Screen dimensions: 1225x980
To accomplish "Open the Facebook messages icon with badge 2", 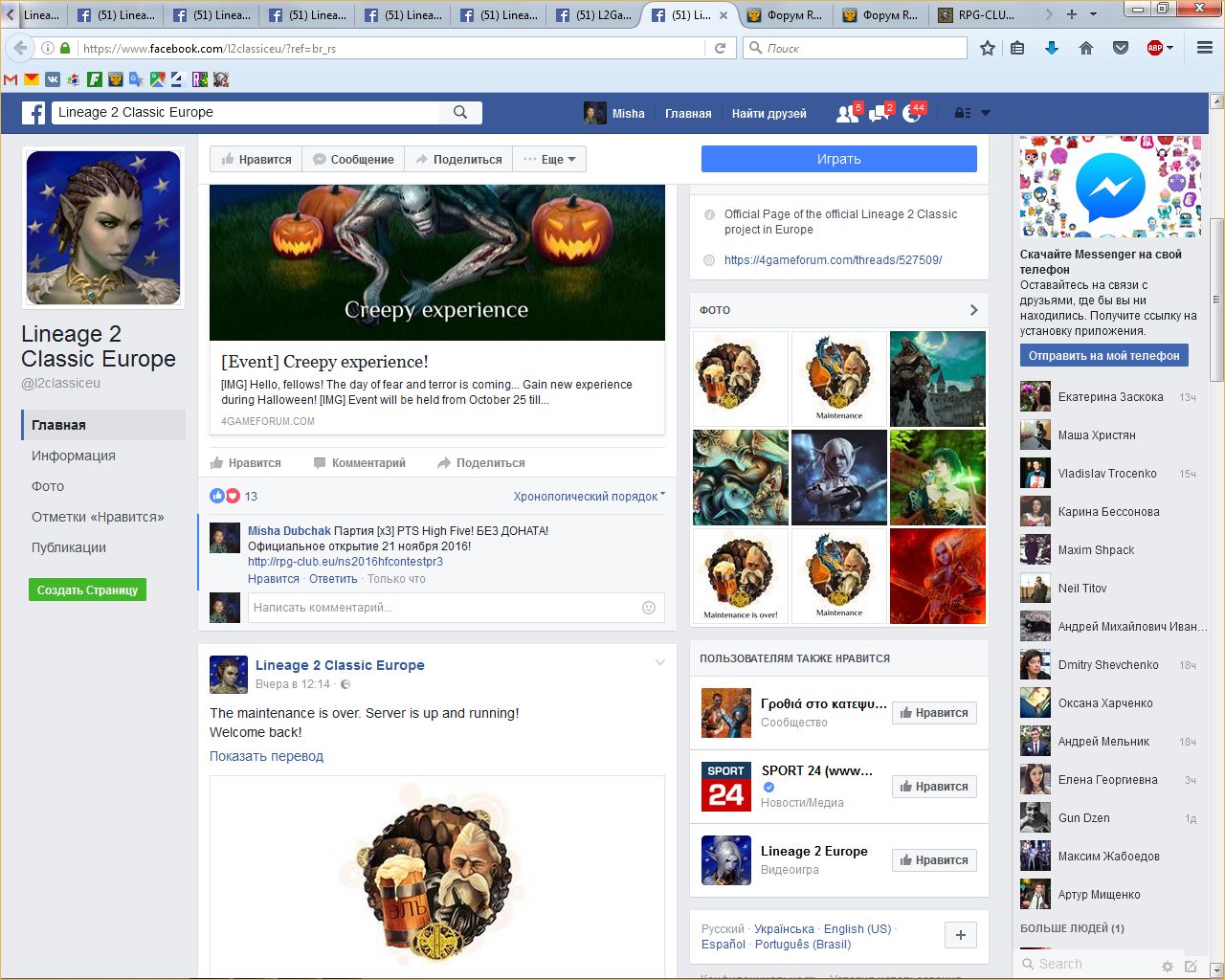I will point(880,114).
